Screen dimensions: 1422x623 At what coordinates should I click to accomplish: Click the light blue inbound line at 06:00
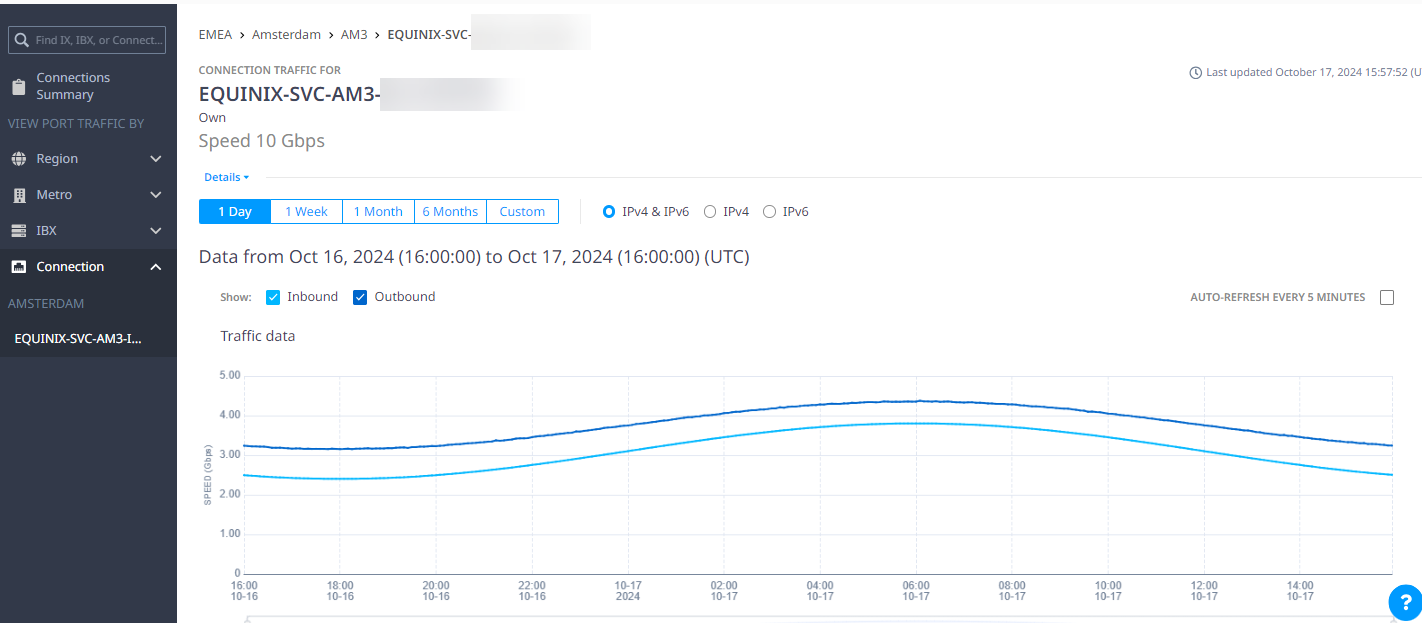point(916,423)
